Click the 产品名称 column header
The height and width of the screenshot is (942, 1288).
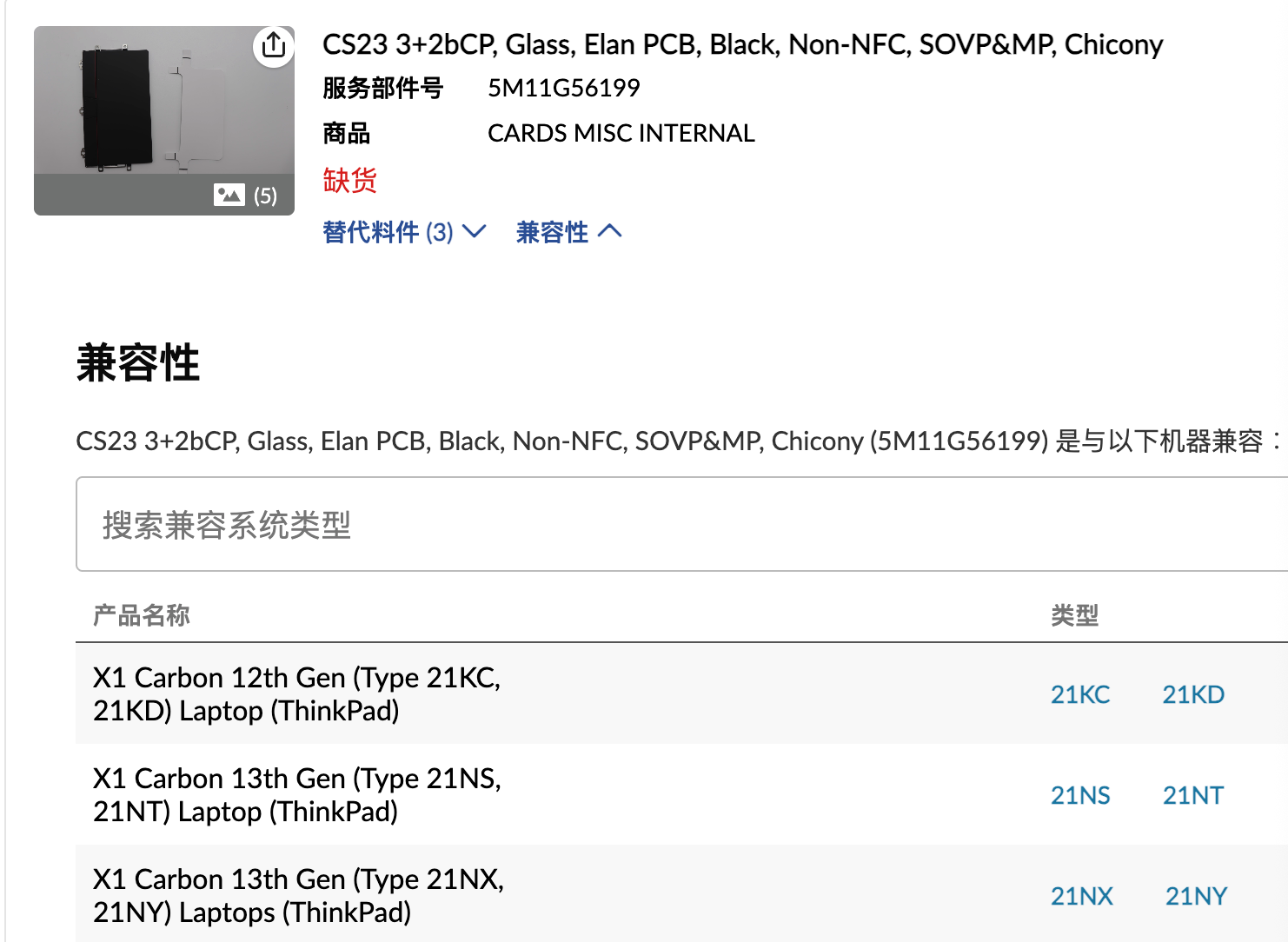click(x=142, y=615)
